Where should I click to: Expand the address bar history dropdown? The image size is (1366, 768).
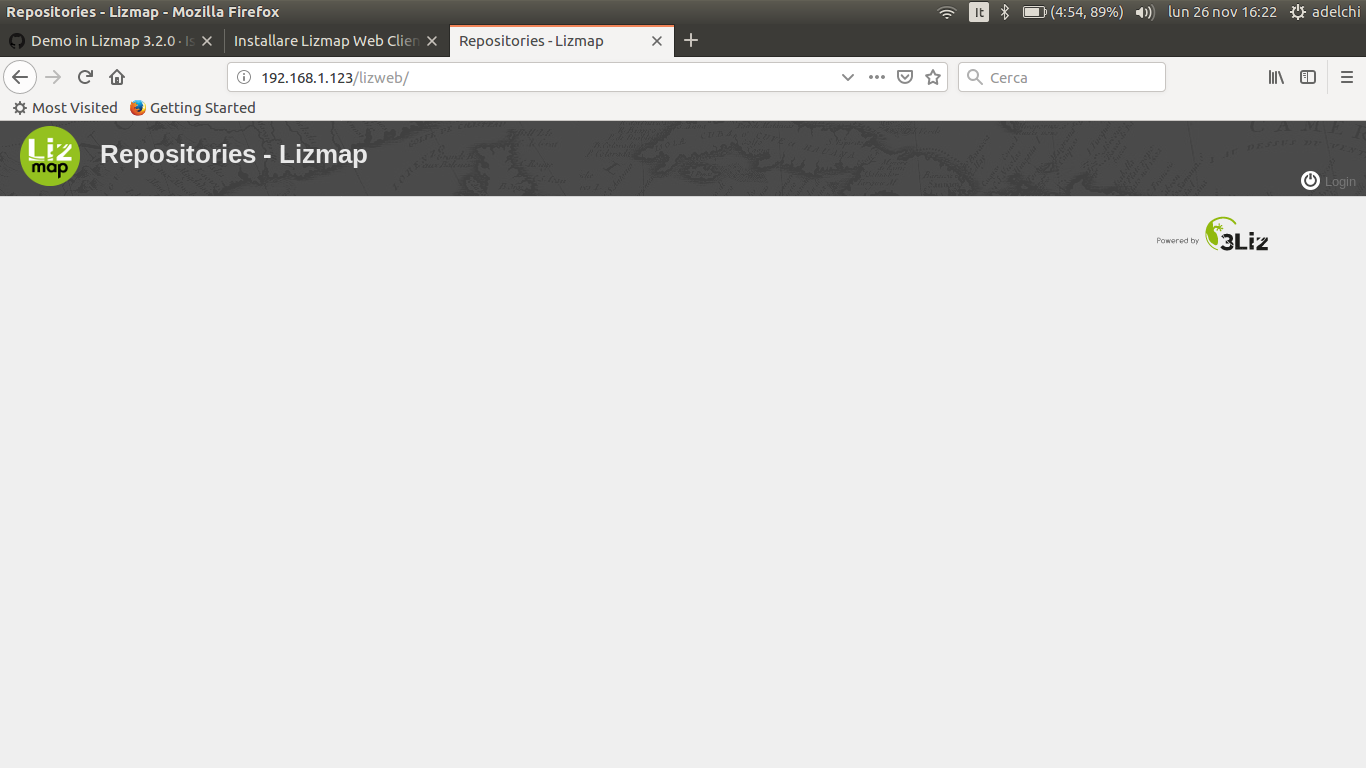848,77
